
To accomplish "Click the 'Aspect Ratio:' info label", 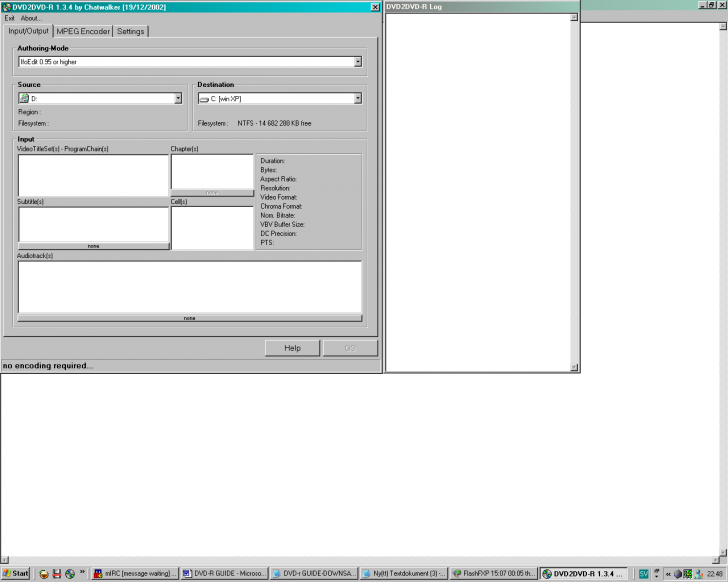I will coord(278,179).
